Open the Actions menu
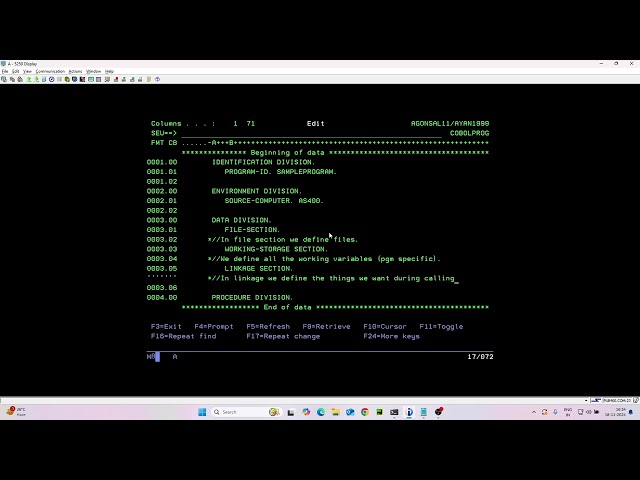 75,71
